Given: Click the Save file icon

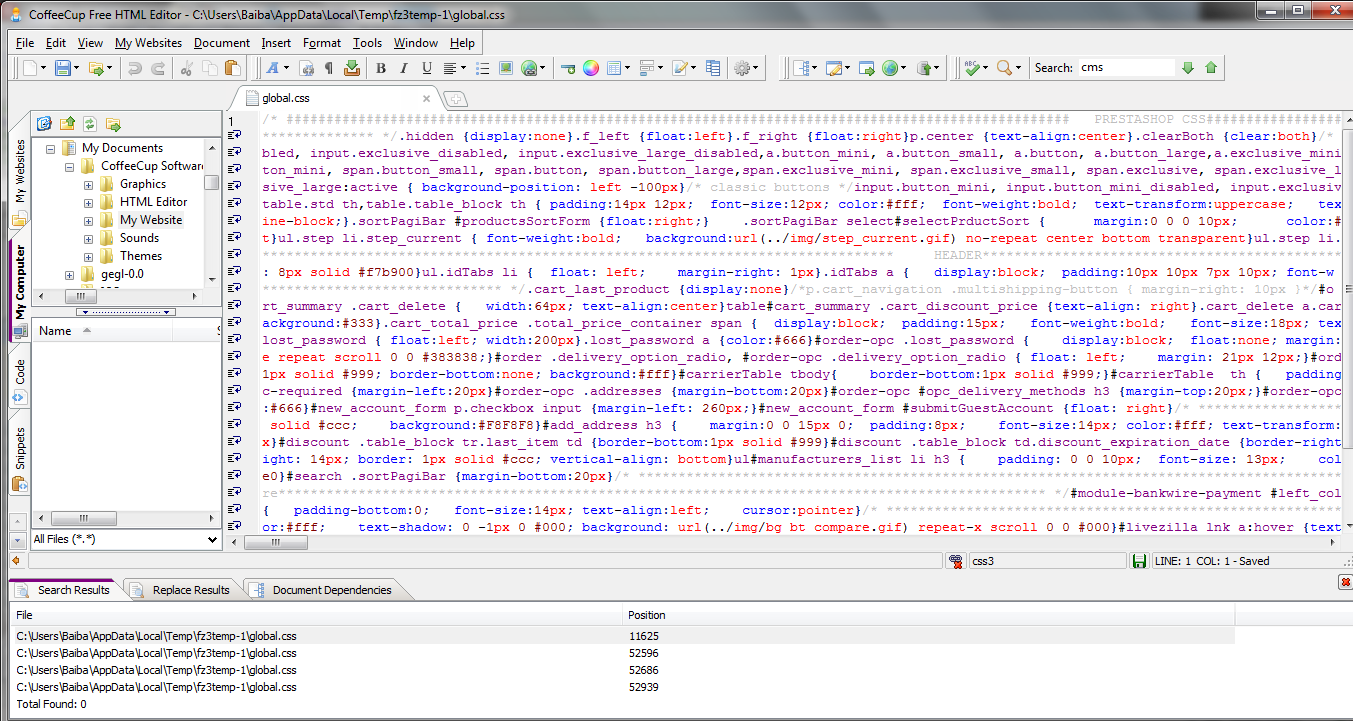Looking at the screenshot, I should tap(63, 68).
